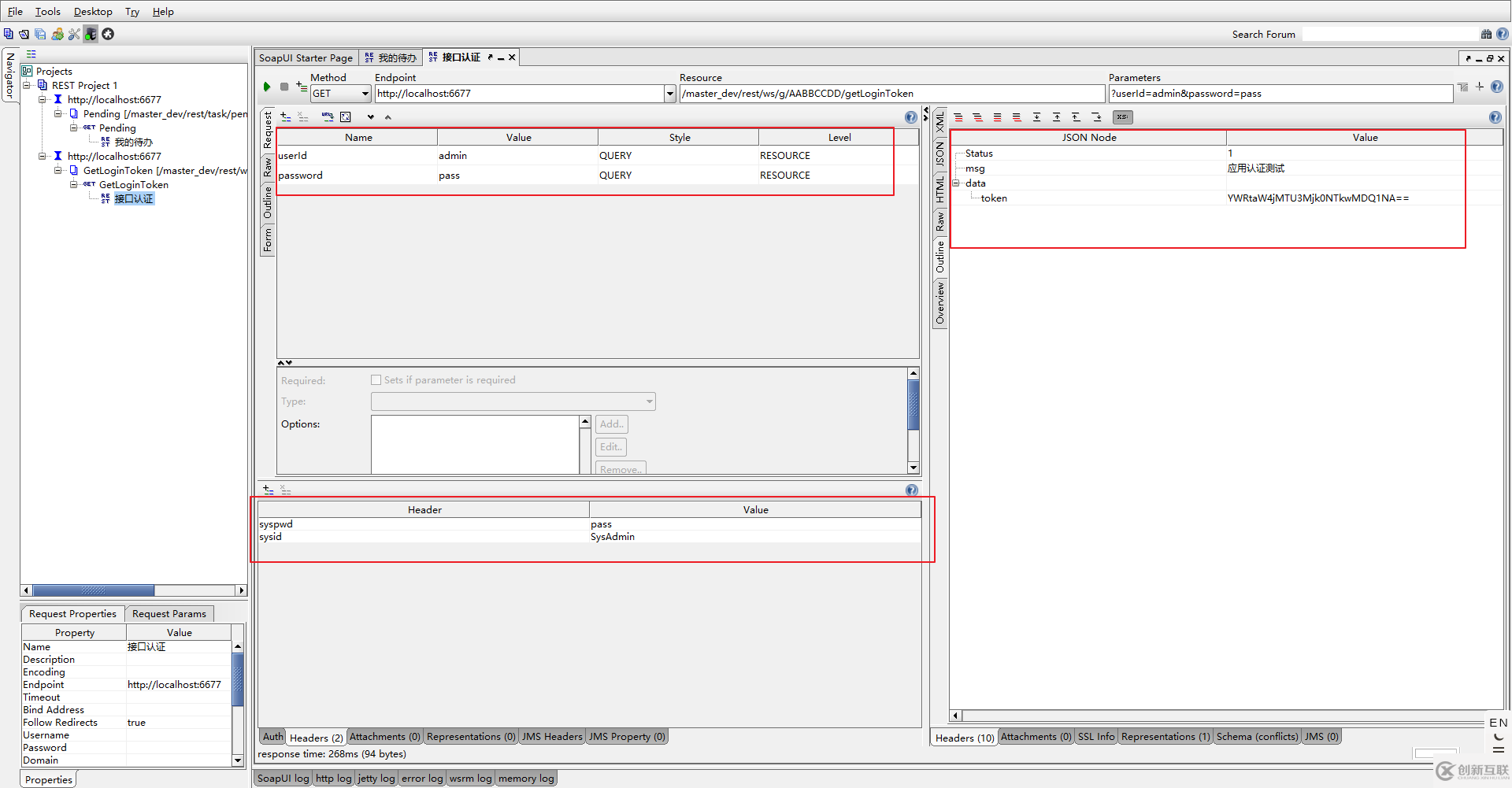Show the error log tab

422,779
